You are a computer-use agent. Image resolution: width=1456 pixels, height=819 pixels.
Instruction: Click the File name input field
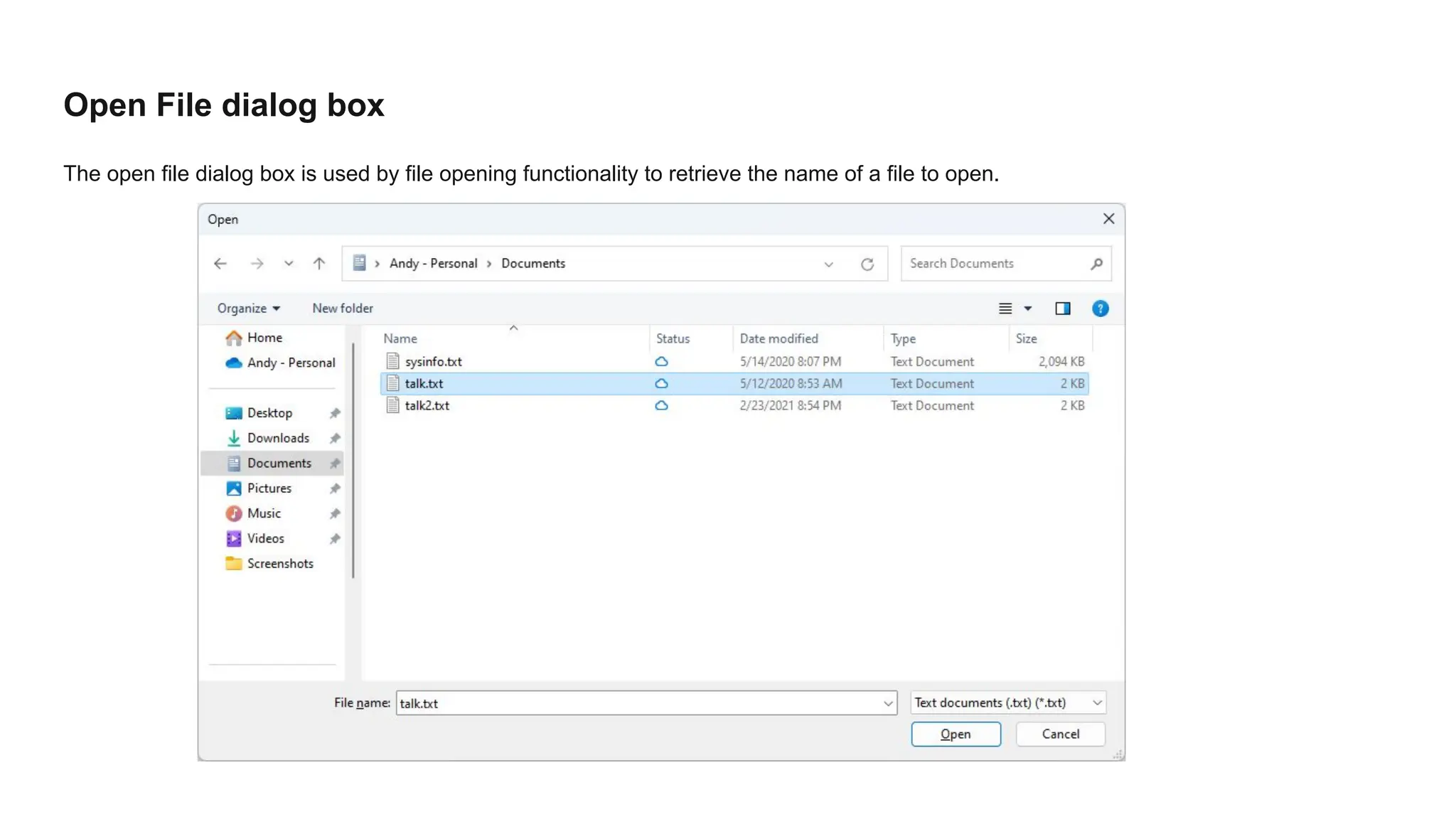638,703
